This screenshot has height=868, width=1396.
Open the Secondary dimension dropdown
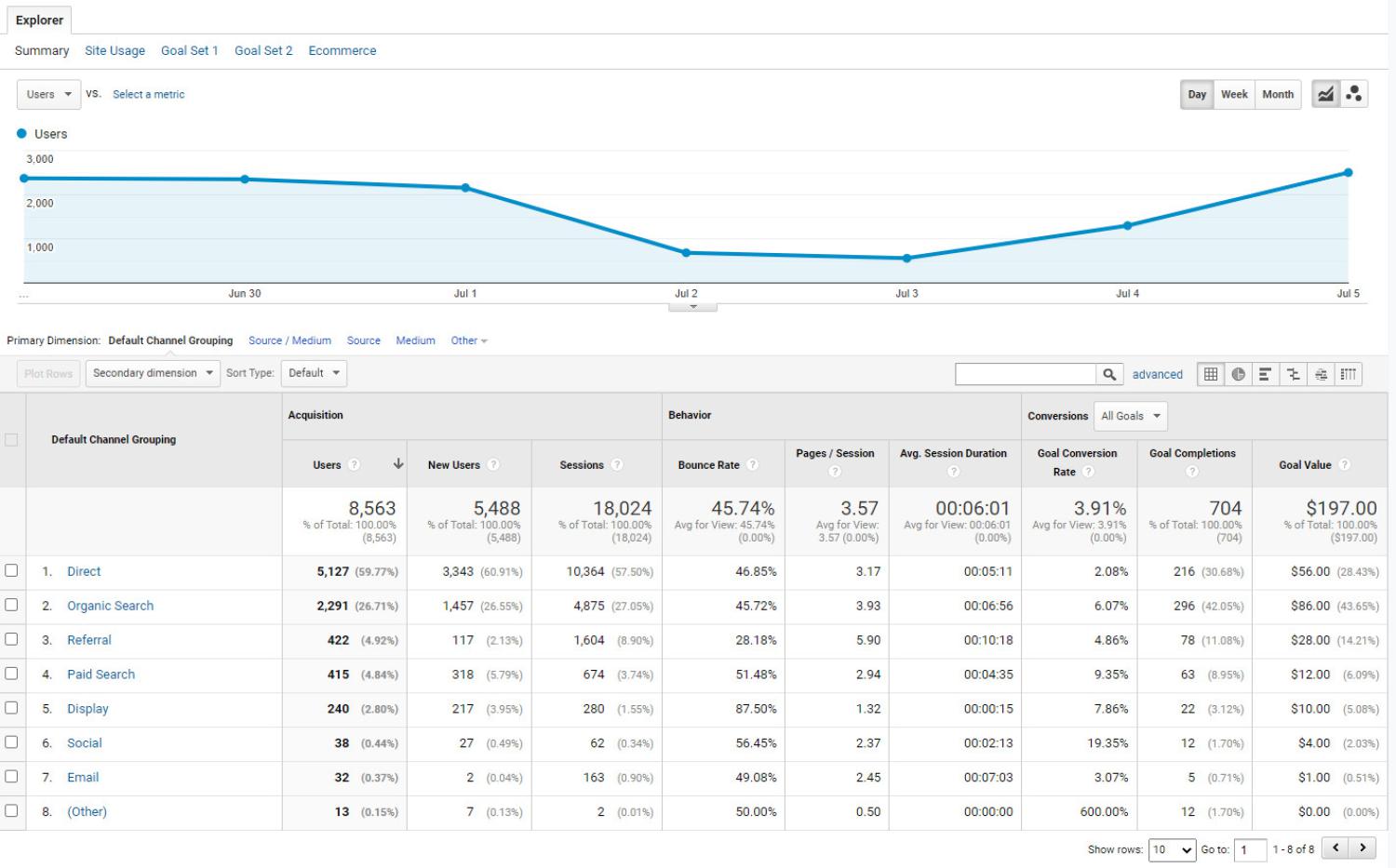pyautogui.click(x=153, y=373)
